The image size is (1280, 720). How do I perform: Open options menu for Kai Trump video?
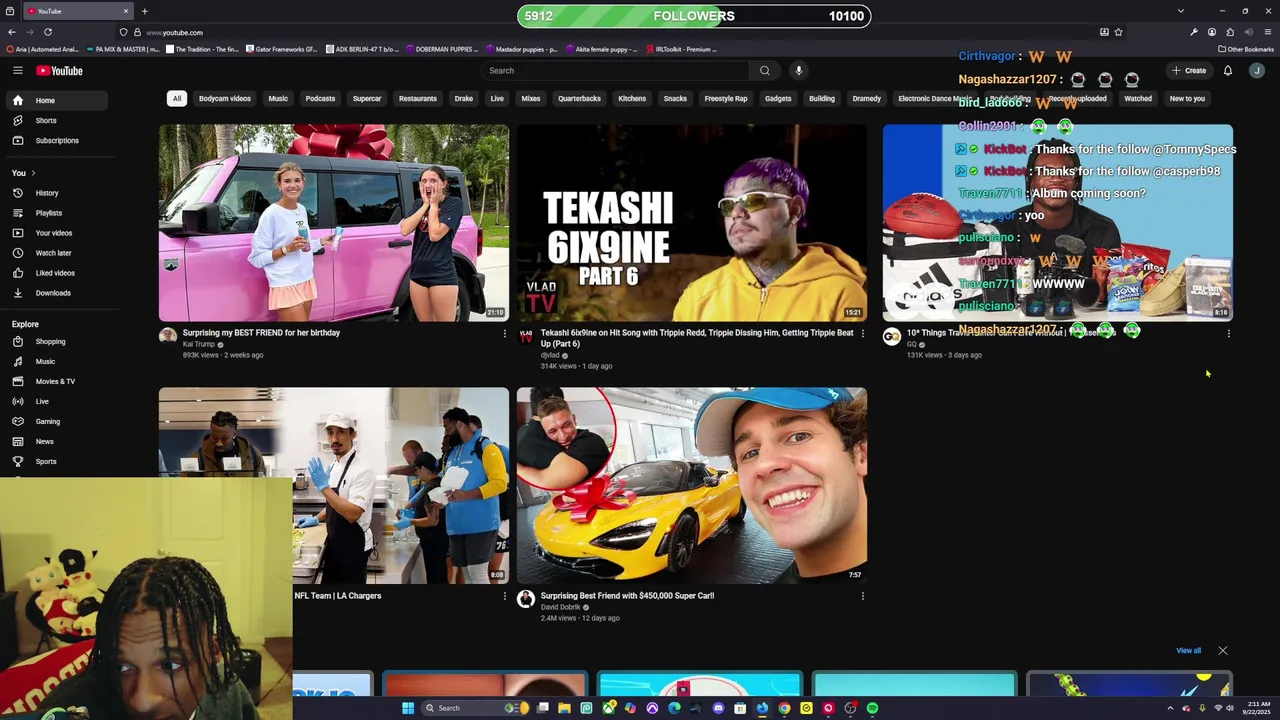504,333
